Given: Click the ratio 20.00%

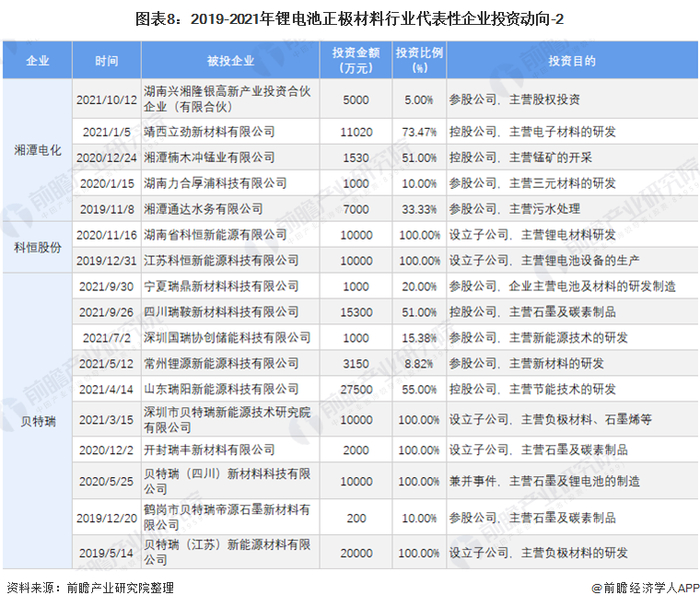Looking at the screenshot, I should pos(419,287).
